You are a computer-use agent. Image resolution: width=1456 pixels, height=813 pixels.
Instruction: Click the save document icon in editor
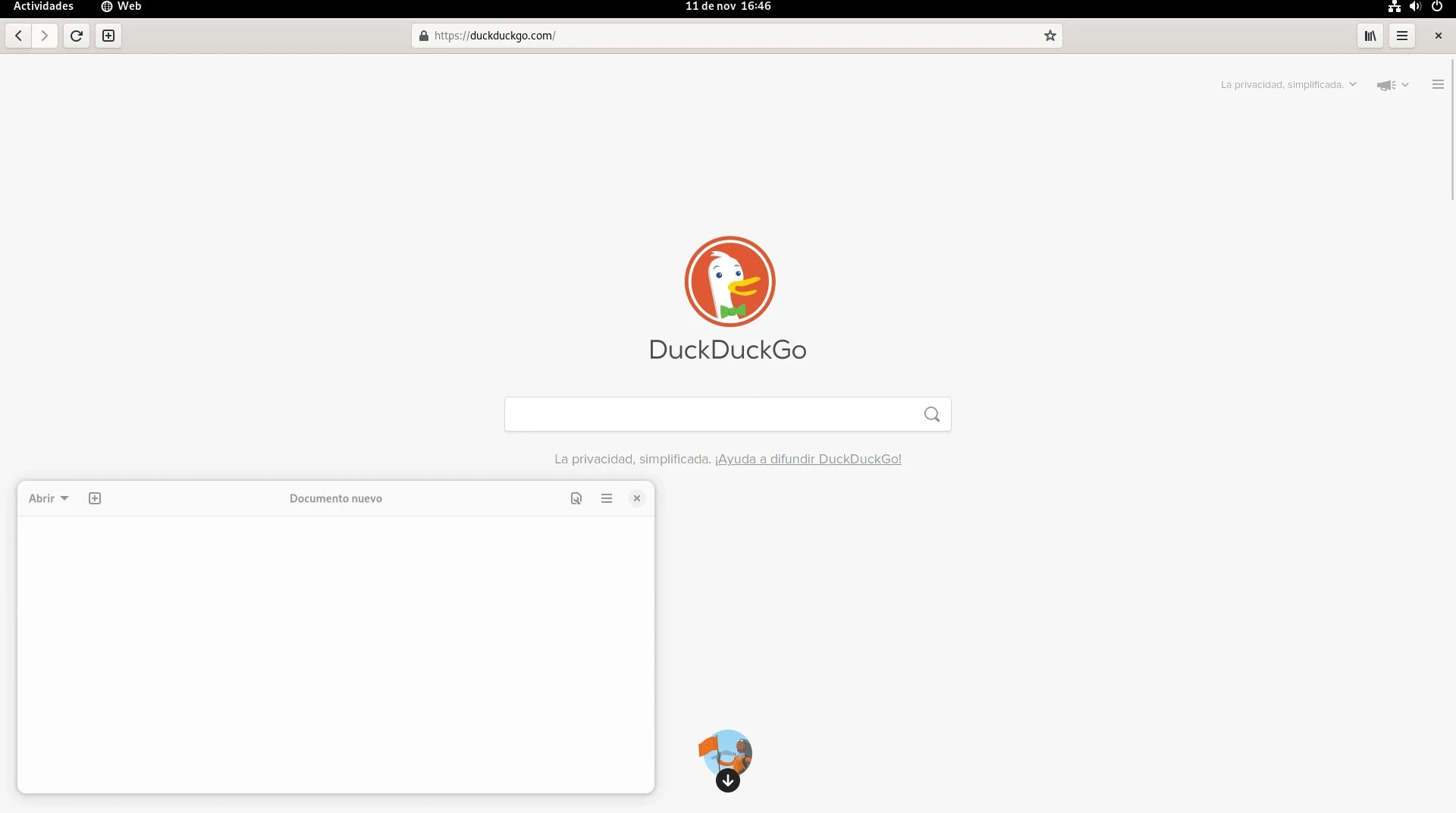pos(576,498)
